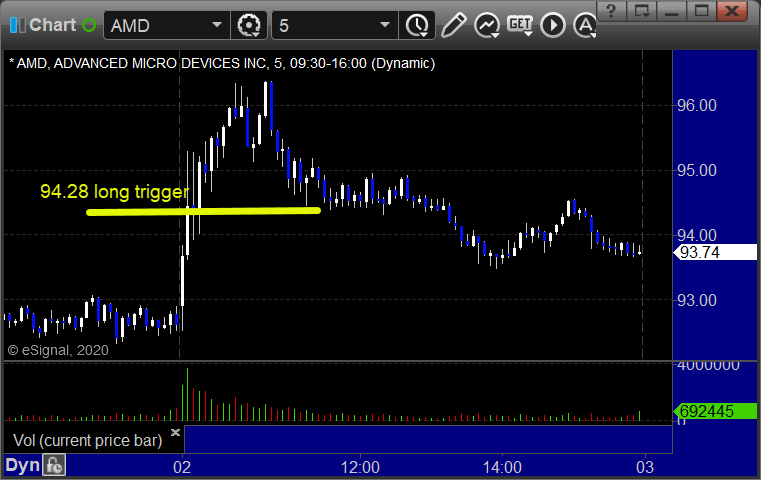Click the 692445 volume value label
This screenshot has height=480, width=761.
point(715,411)
